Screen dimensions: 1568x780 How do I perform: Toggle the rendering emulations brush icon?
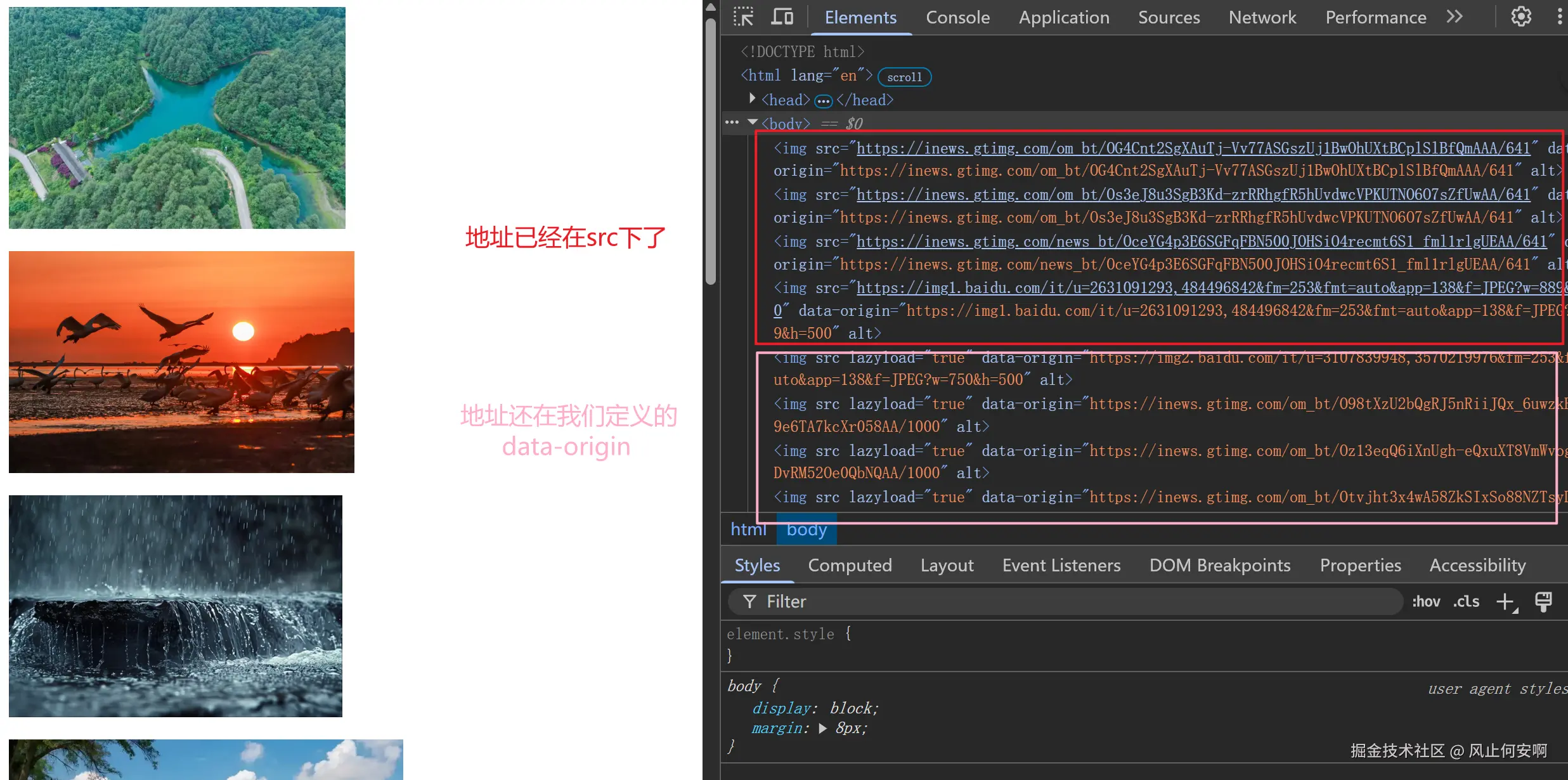coord(1543,602)
